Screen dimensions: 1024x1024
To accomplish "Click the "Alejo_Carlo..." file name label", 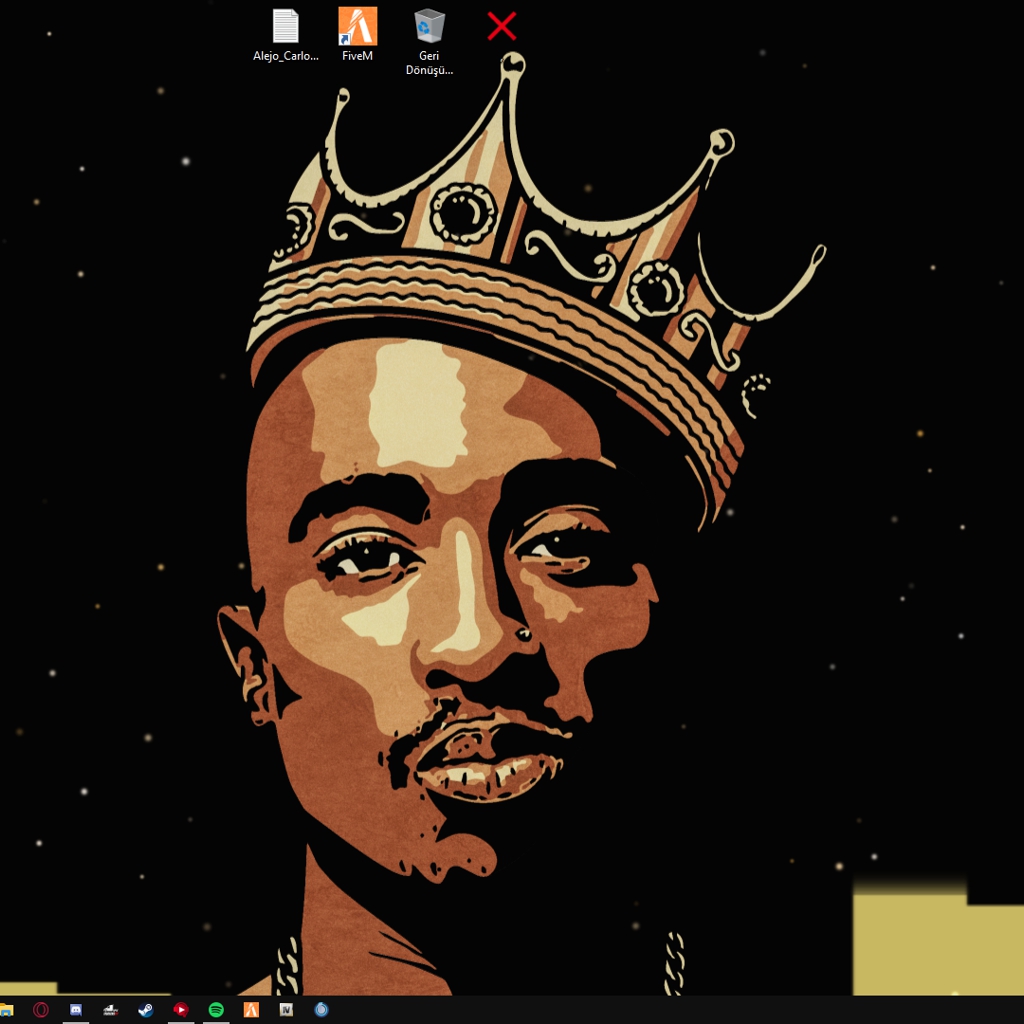I will [x=286, y=56].
